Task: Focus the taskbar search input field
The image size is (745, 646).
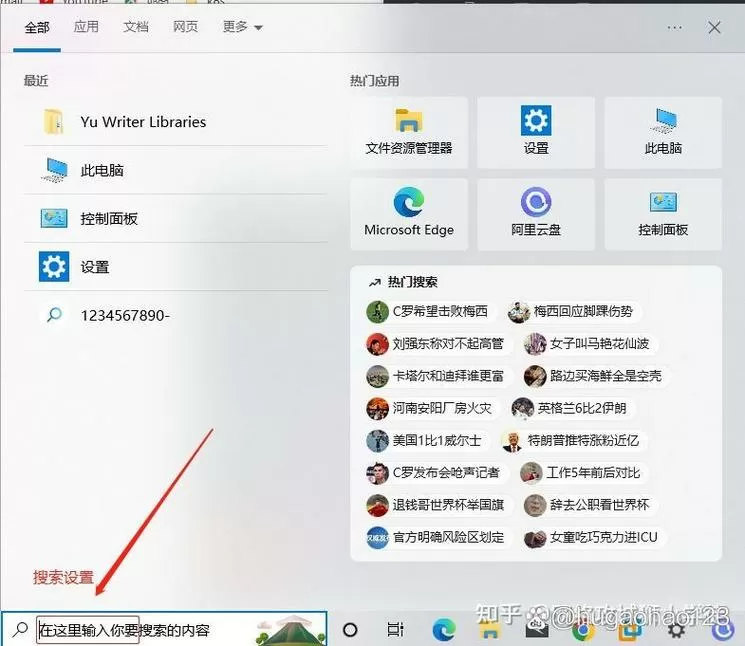Action: coord(164,630)
